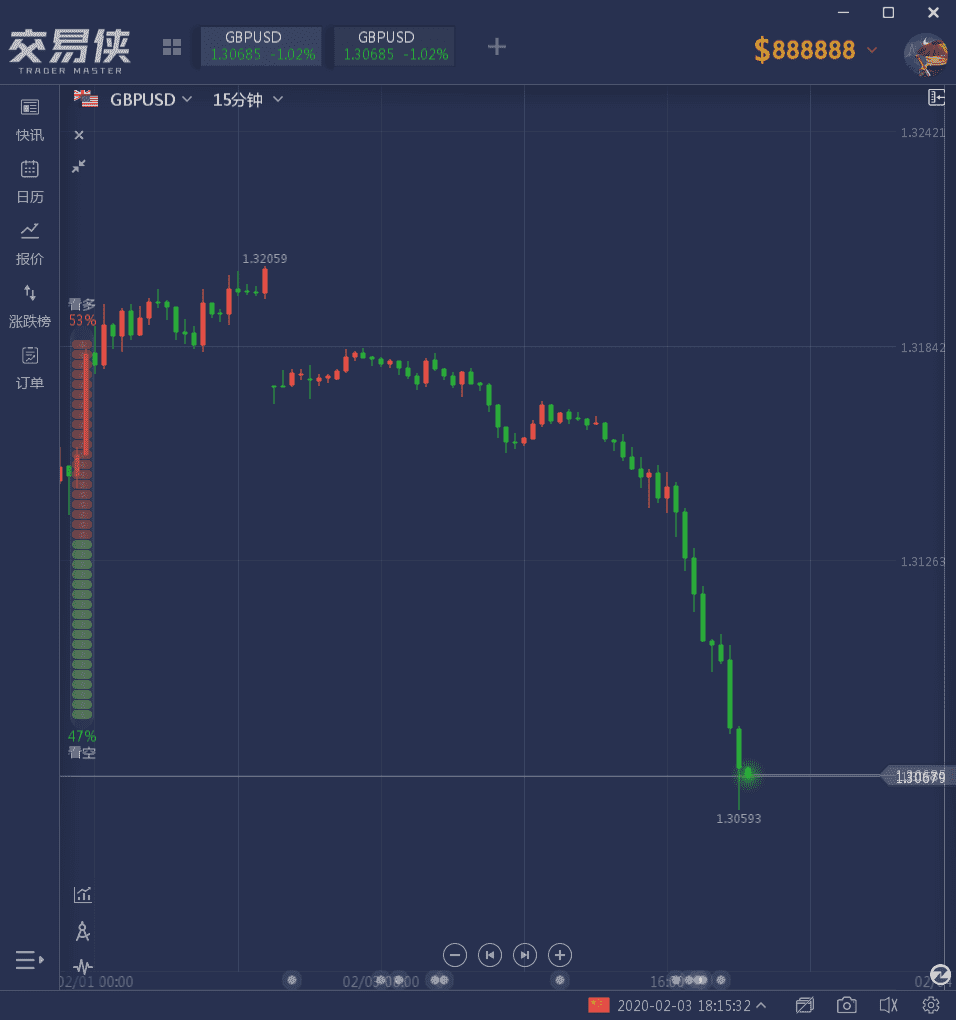Open the 涨跌榜 gainers and losers list

30,304
